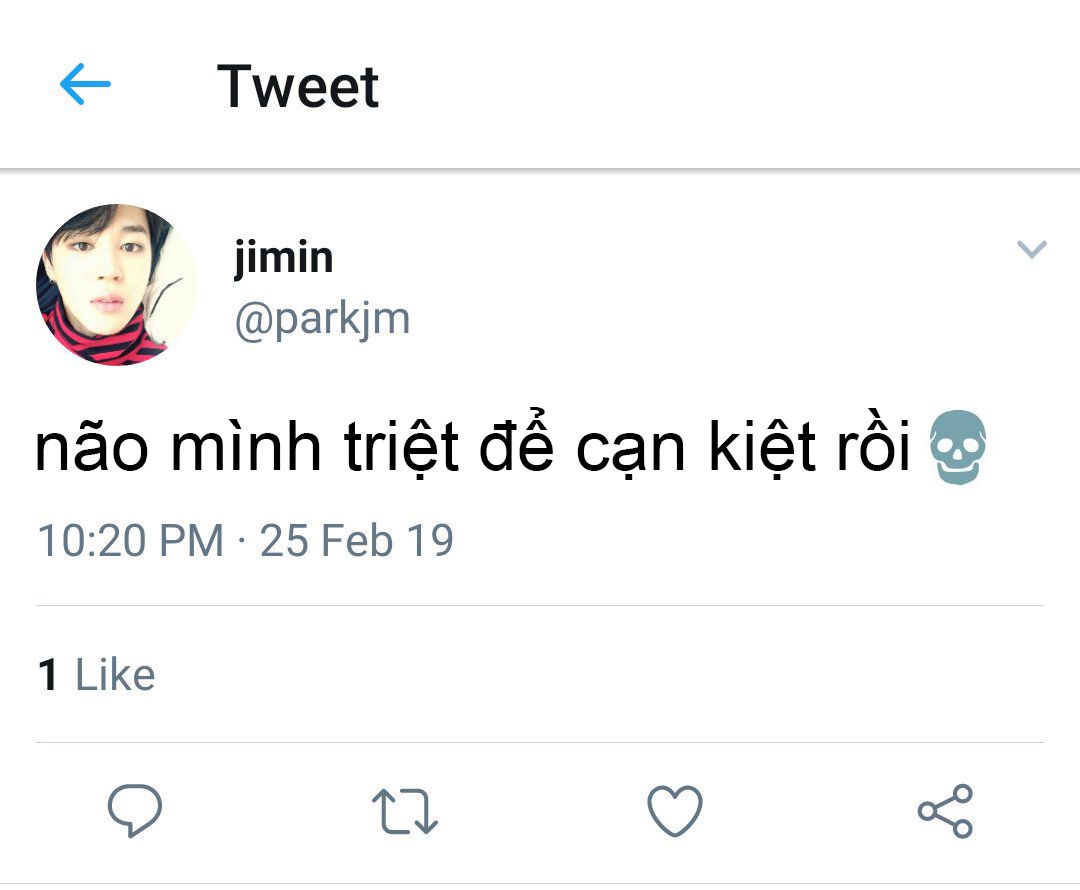Open jimin's profile picture

116,285
